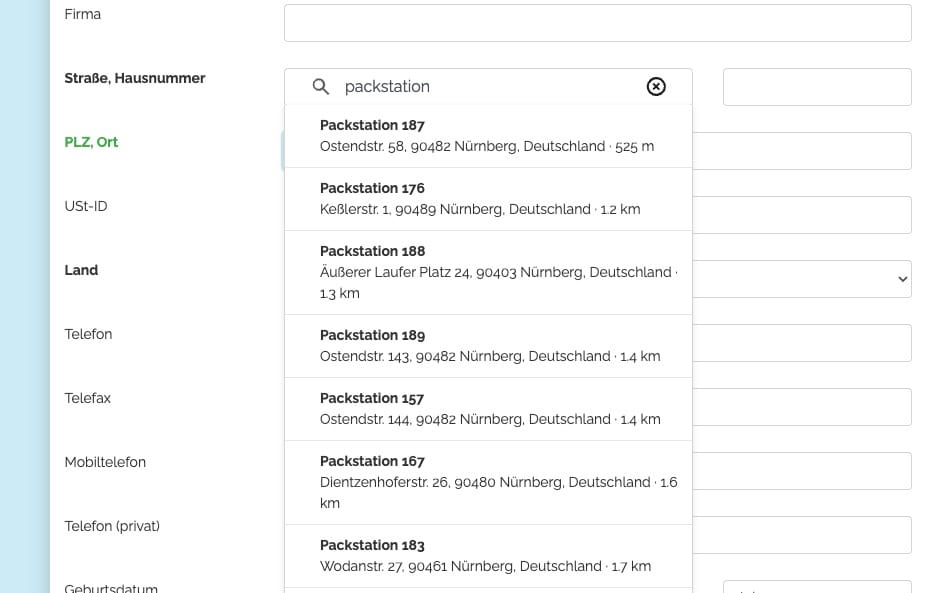Focus the Telefon (privat) input field
Image resolution: width=949 pixels, height=593 pixels.
tap(801, 535)
